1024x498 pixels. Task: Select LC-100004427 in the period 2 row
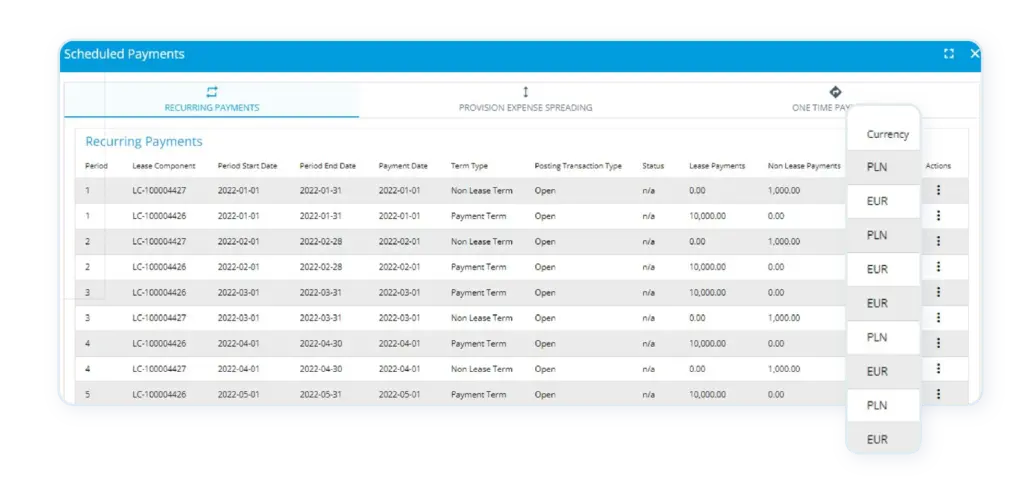pos(159,241)
